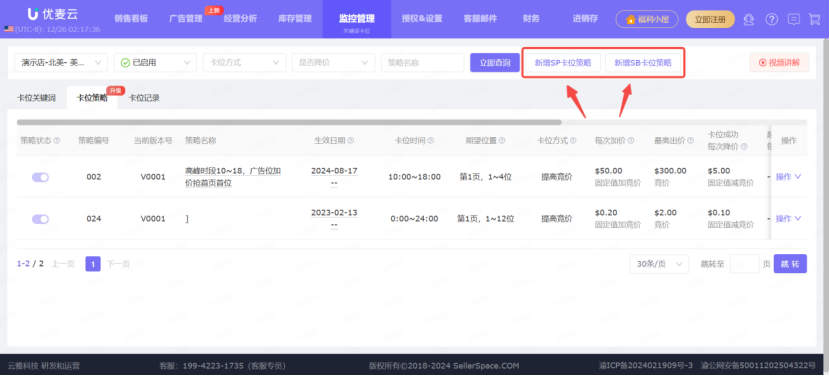Open the 30条/页 page size dropdown
830x376 pixels.
click(659, 264)
